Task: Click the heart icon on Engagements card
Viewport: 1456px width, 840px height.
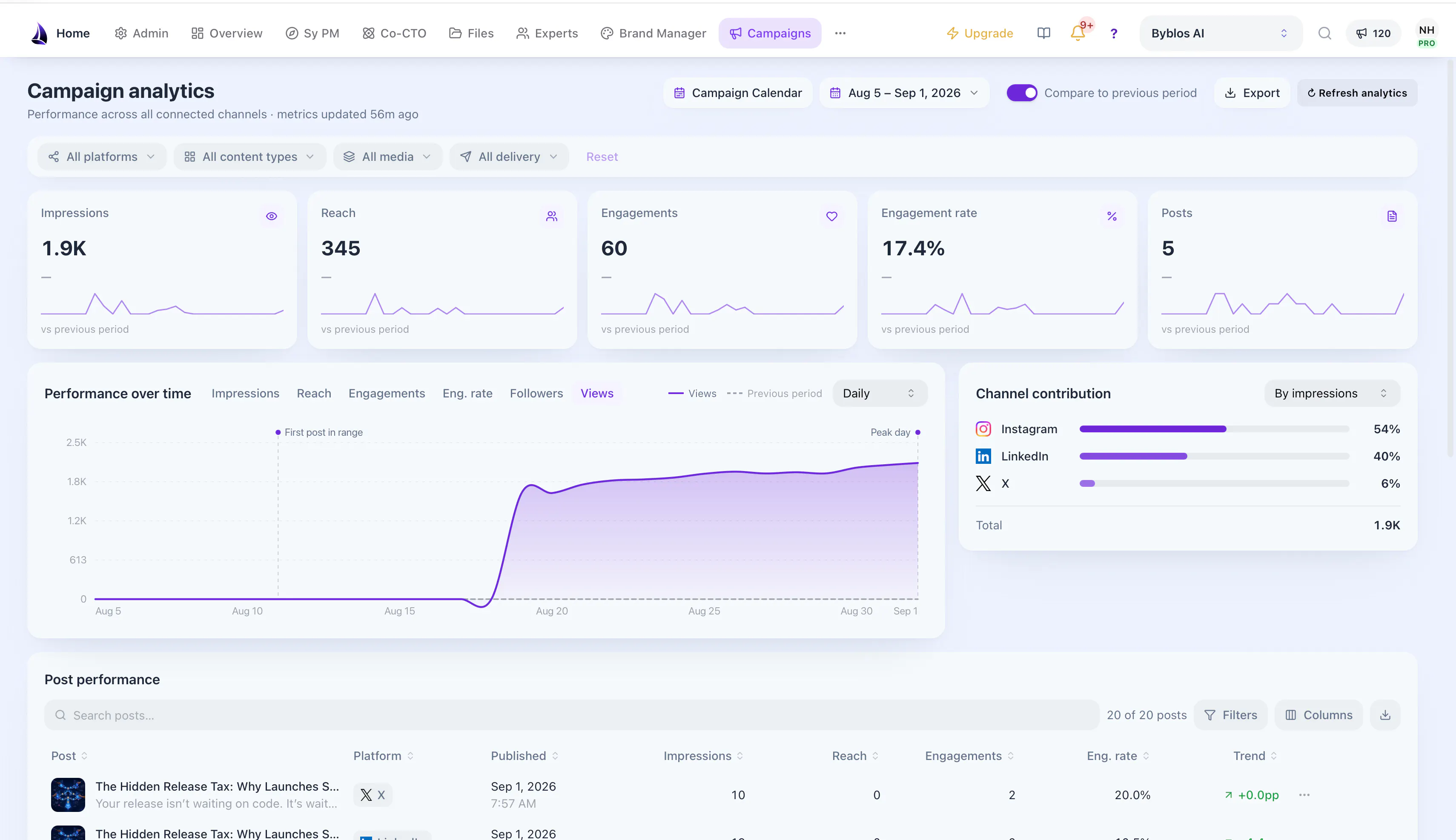Action: point(831,216)
